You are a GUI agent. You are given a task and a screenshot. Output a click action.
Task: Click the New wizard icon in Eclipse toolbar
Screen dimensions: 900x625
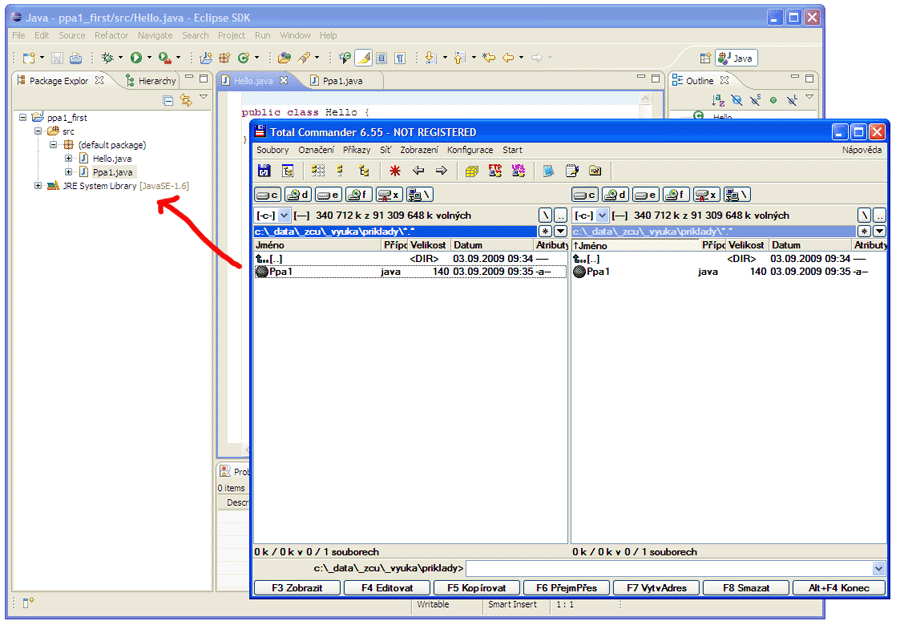pyautogui.click(x=29, y=58)
